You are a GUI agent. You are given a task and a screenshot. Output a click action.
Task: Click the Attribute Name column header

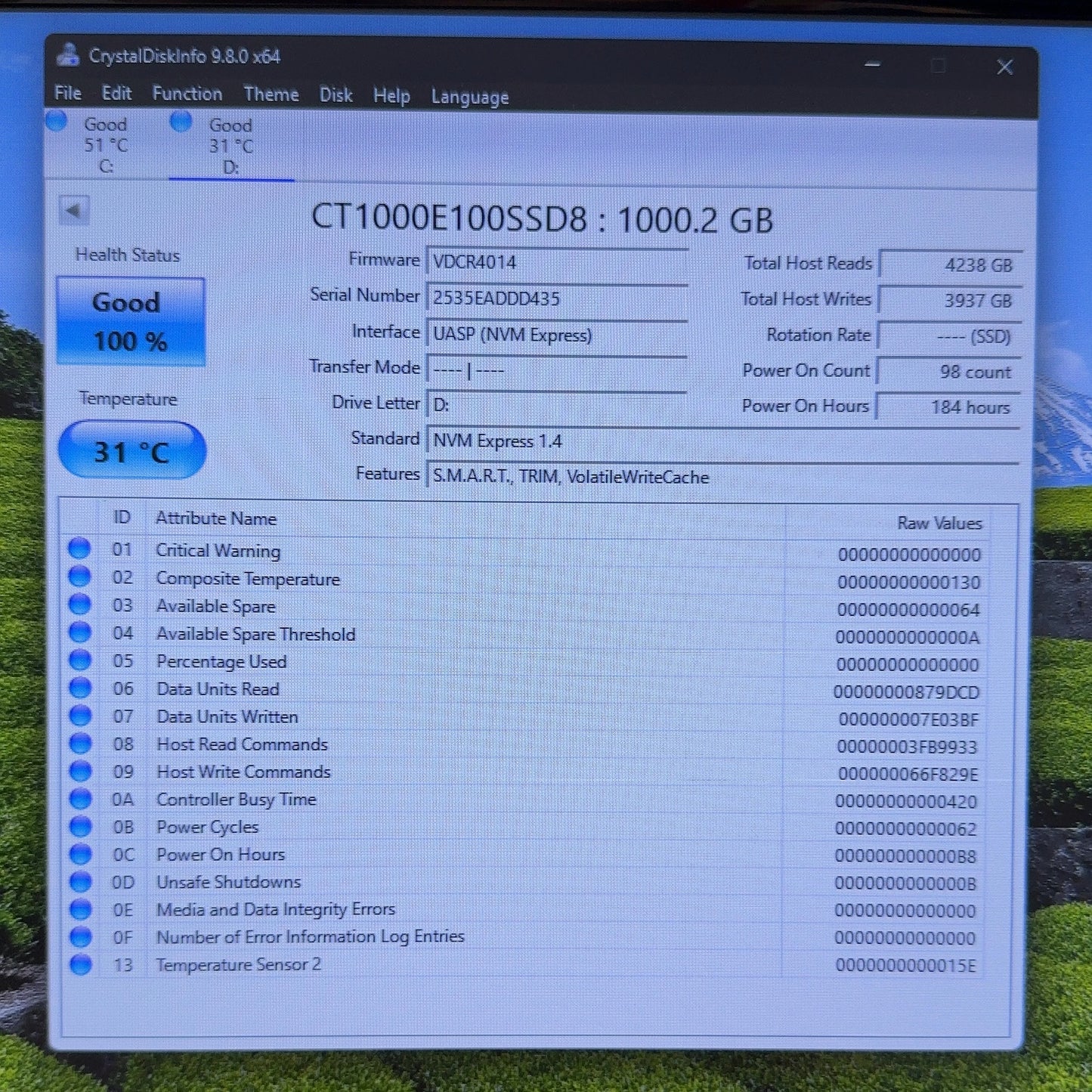tap(216, 518)
